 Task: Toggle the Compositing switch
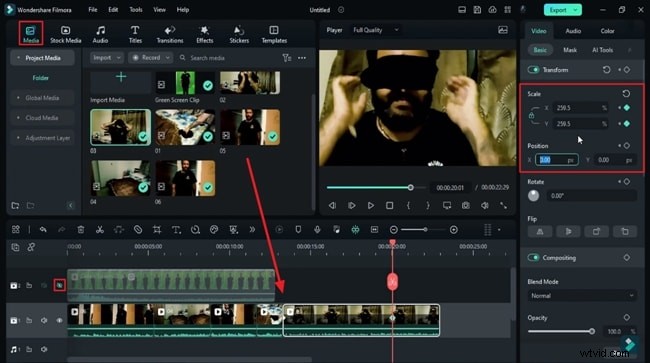point(534,258)
